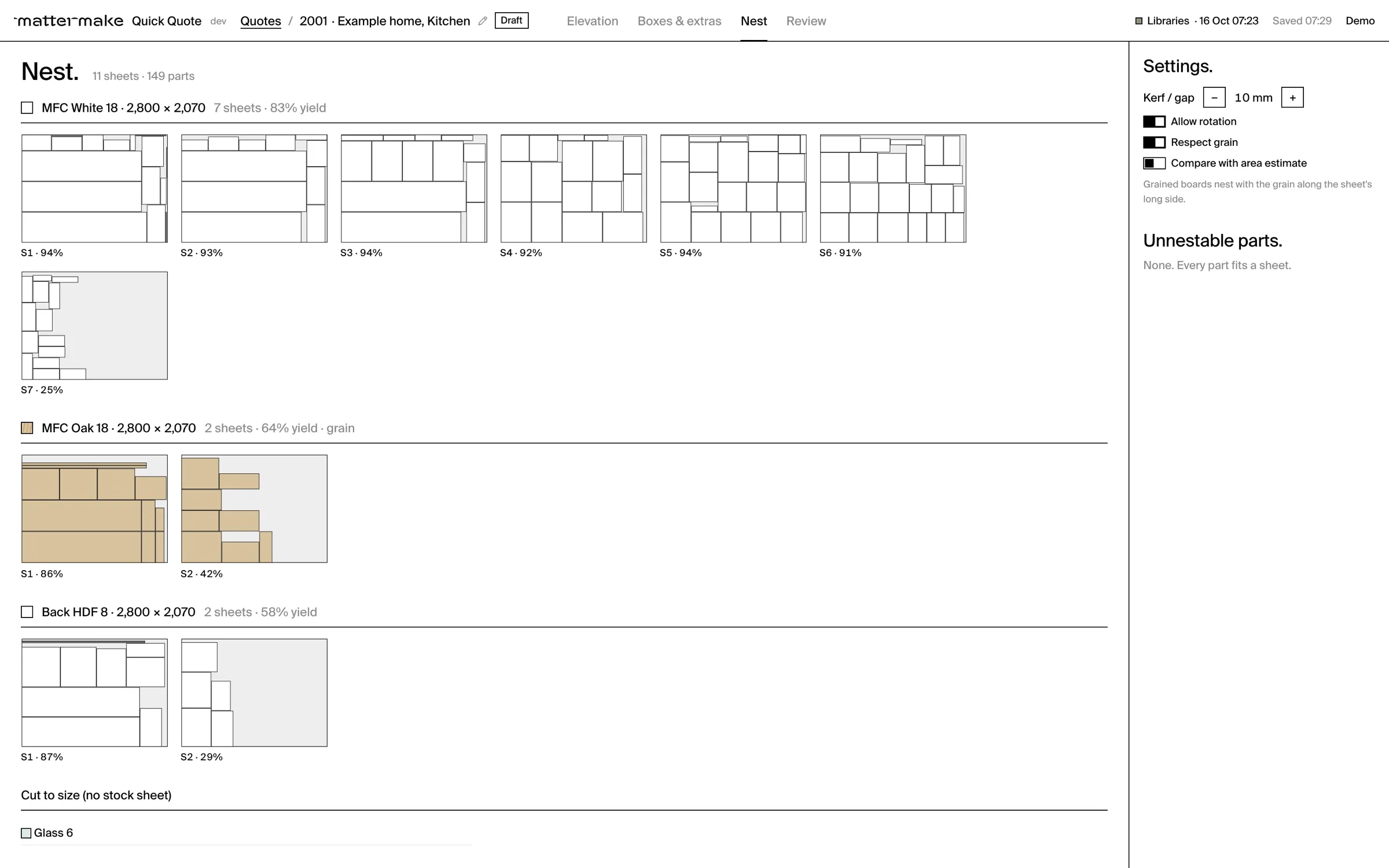Click the Glass 6 color swatch
1389x868 pixels.
(26, 833)
